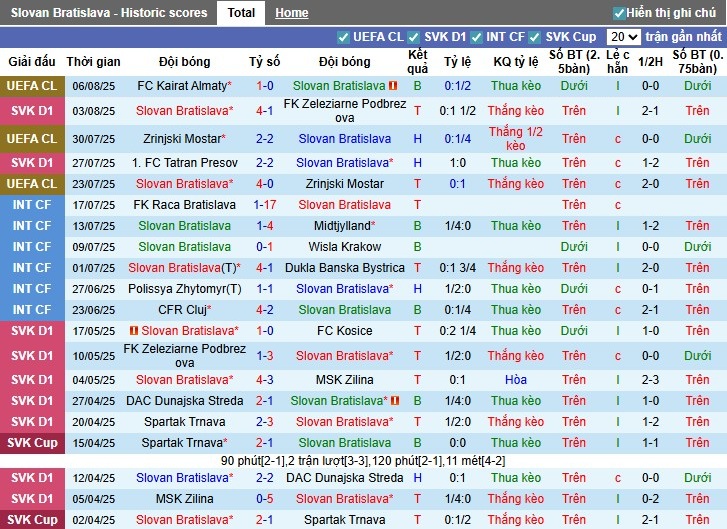Open the 20 recent matches dropdown
The image size is (727, 529).
(624, 37)
